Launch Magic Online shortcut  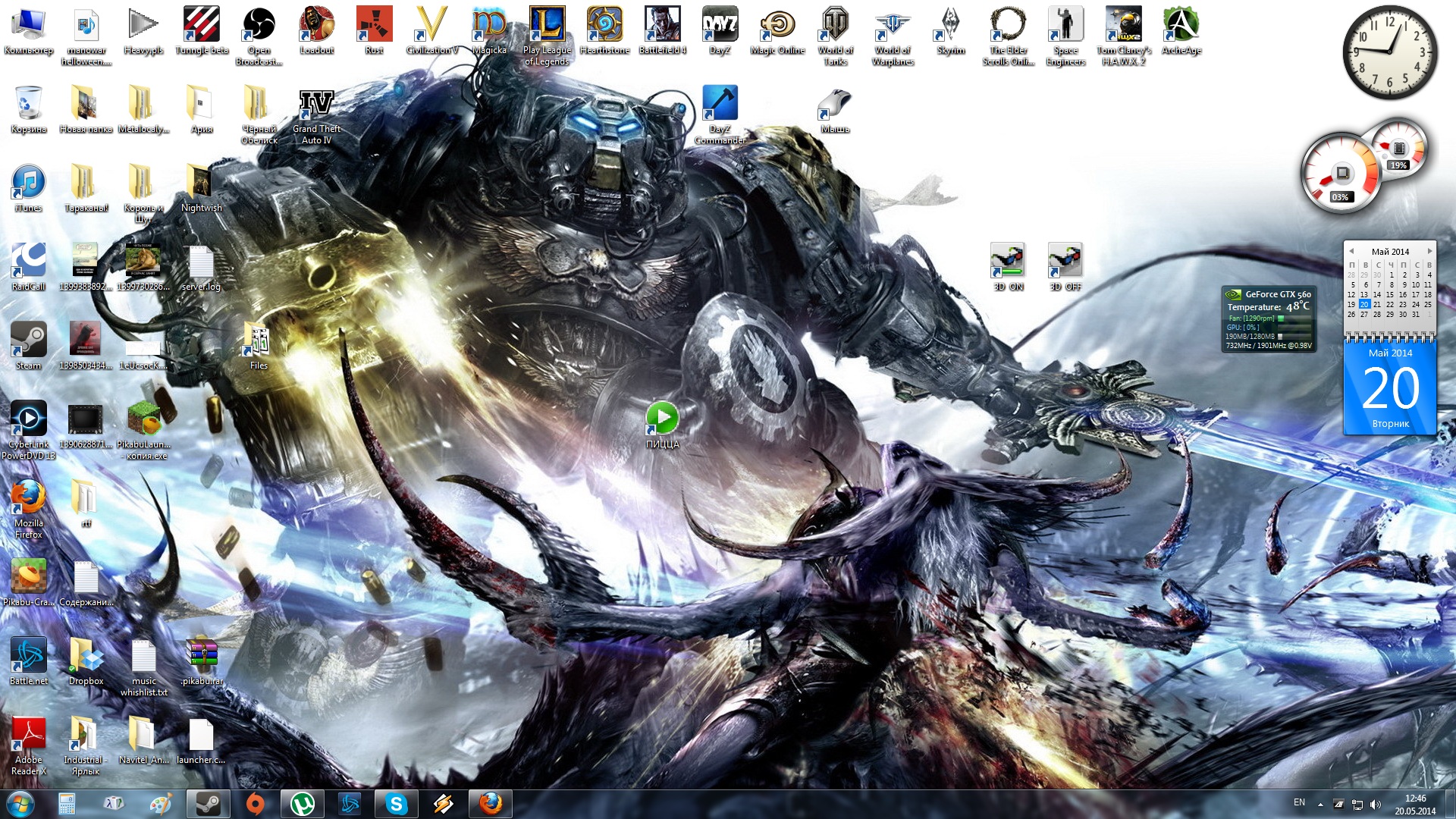coord(777,31)
